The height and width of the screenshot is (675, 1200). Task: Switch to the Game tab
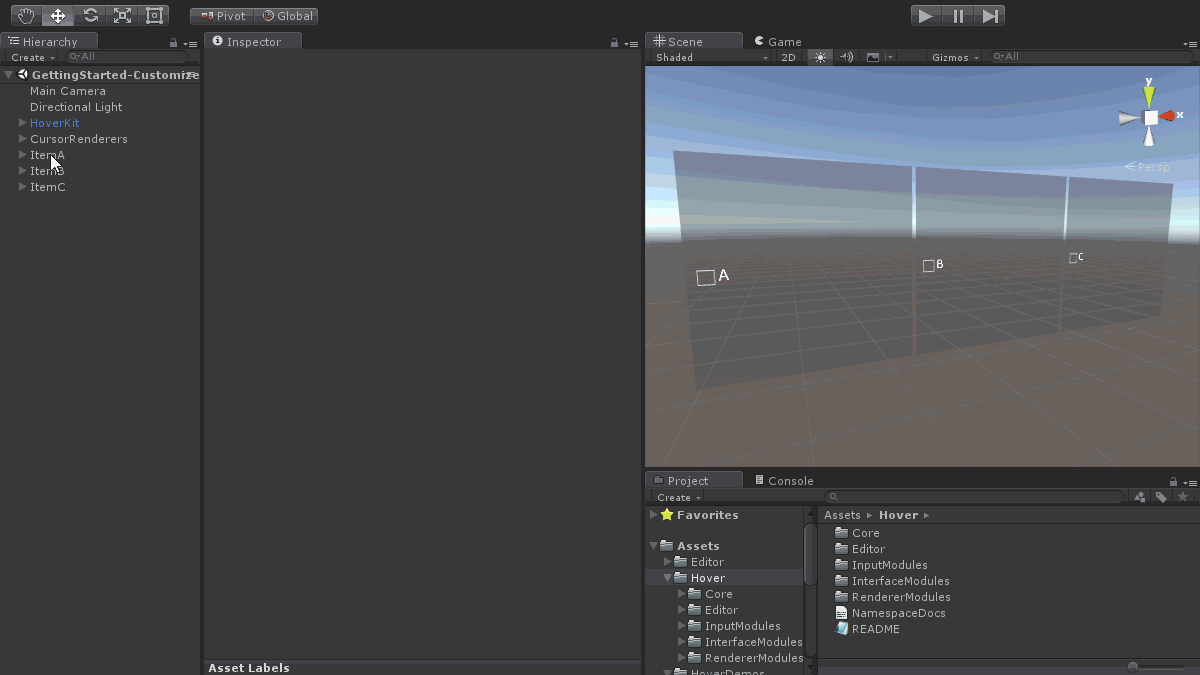pos(778,42)
